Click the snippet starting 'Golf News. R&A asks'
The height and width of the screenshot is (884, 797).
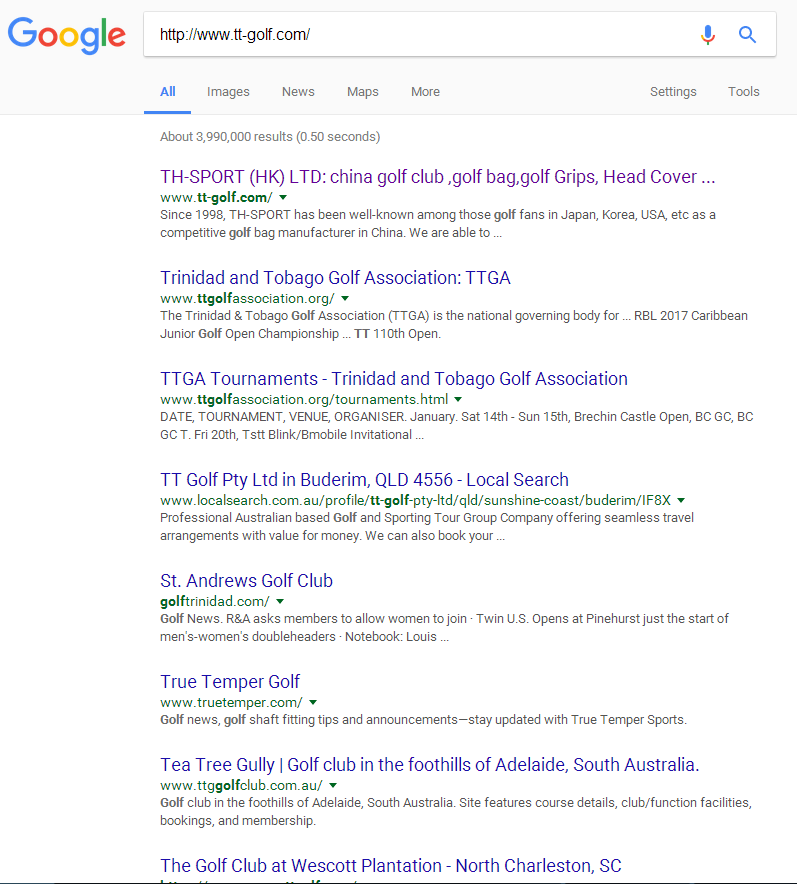tap(444, 627)
